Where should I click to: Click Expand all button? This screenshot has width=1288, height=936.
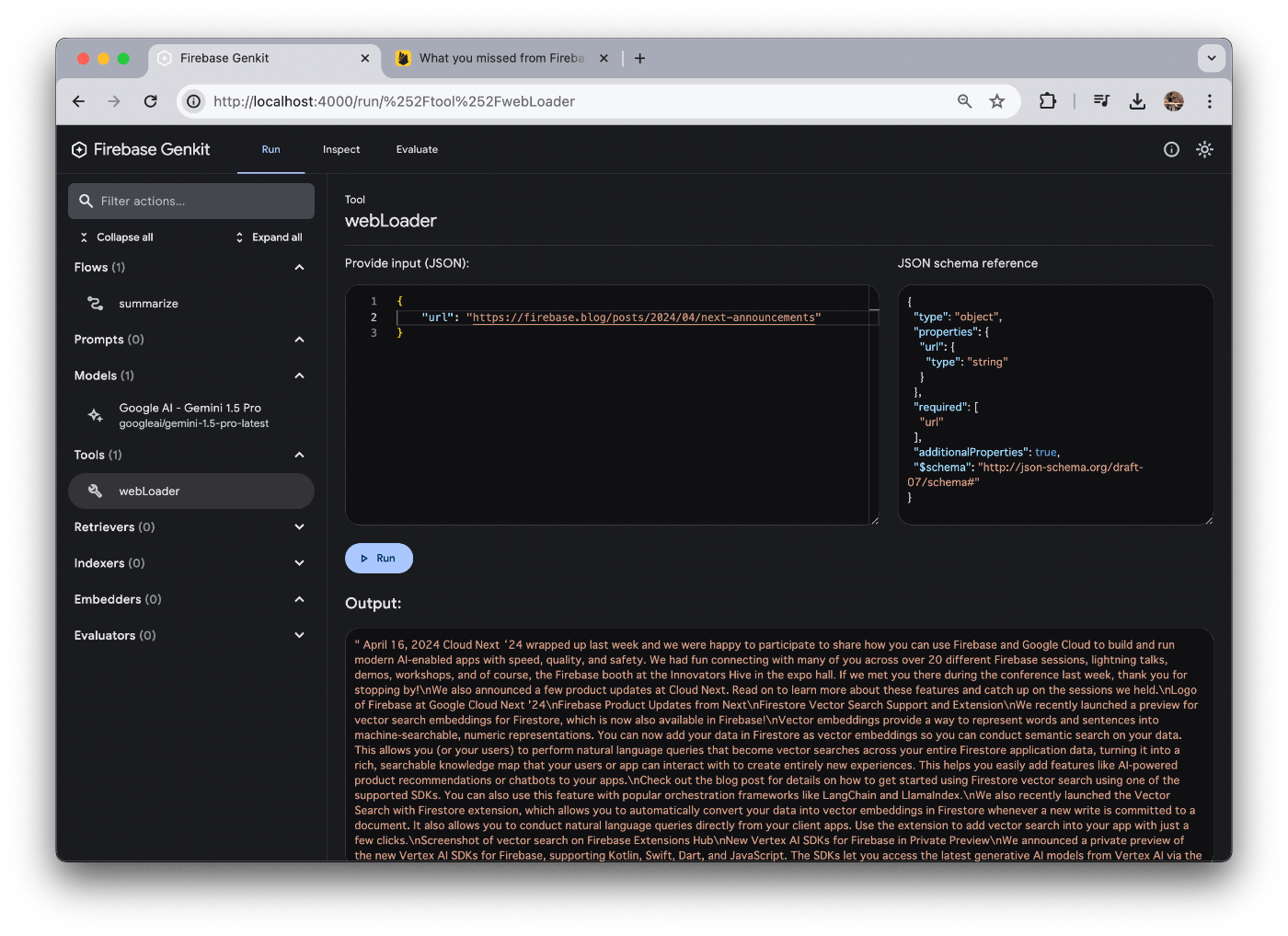point(269,237)
